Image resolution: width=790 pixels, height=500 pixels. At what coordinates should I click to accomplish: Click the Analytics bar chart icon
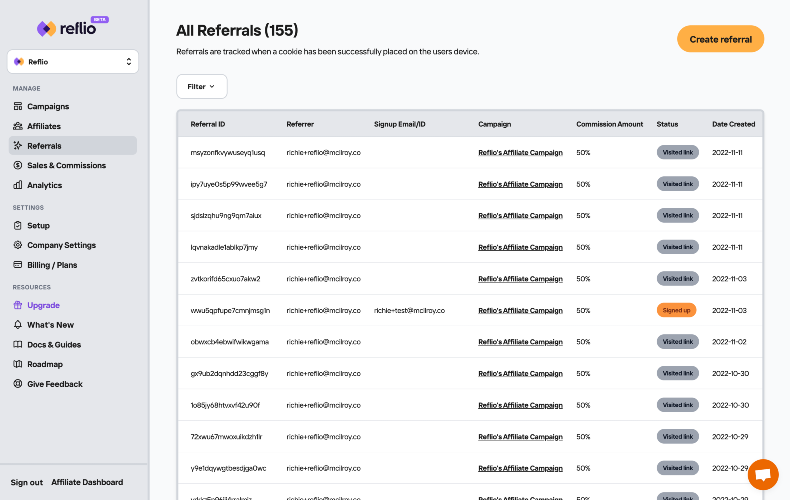tap(18, 185)
